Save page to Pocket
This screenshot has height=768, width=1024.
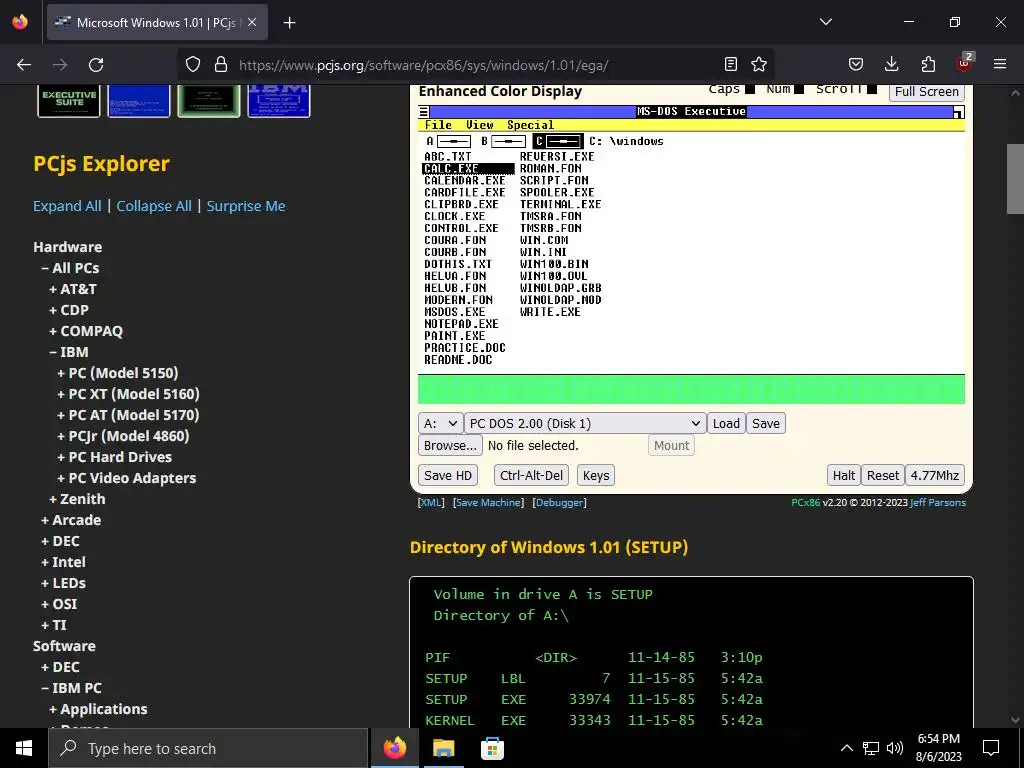click(856, 65)
